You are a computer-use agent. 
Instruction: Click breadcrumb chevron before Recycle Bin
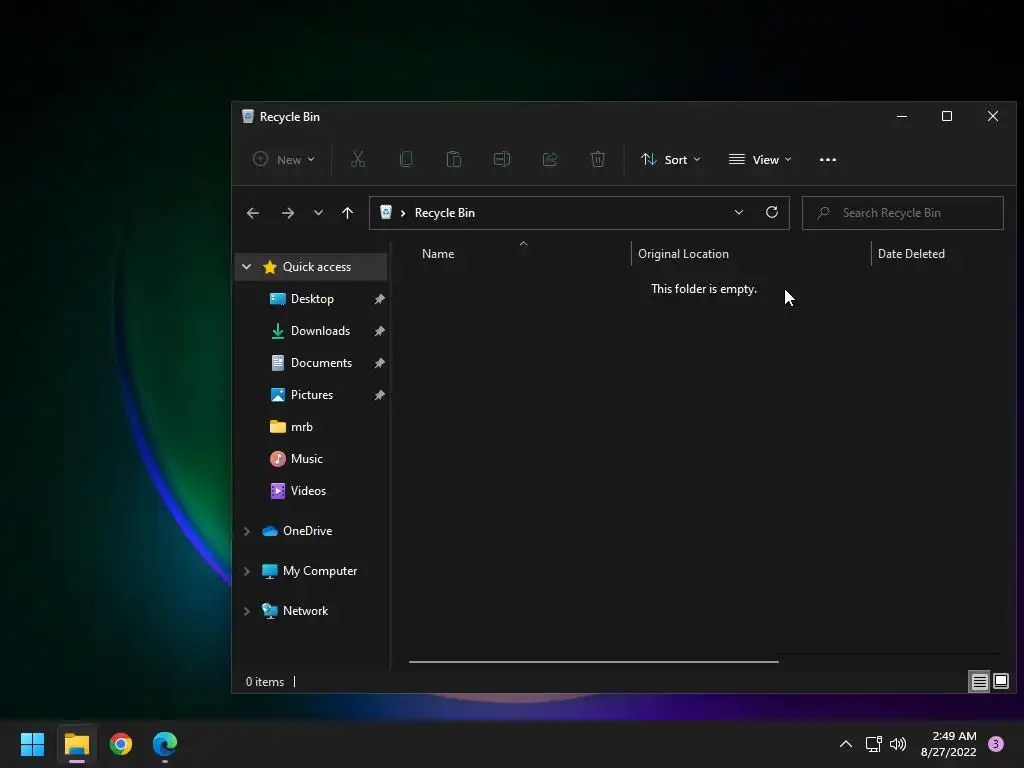pos(403,213)
